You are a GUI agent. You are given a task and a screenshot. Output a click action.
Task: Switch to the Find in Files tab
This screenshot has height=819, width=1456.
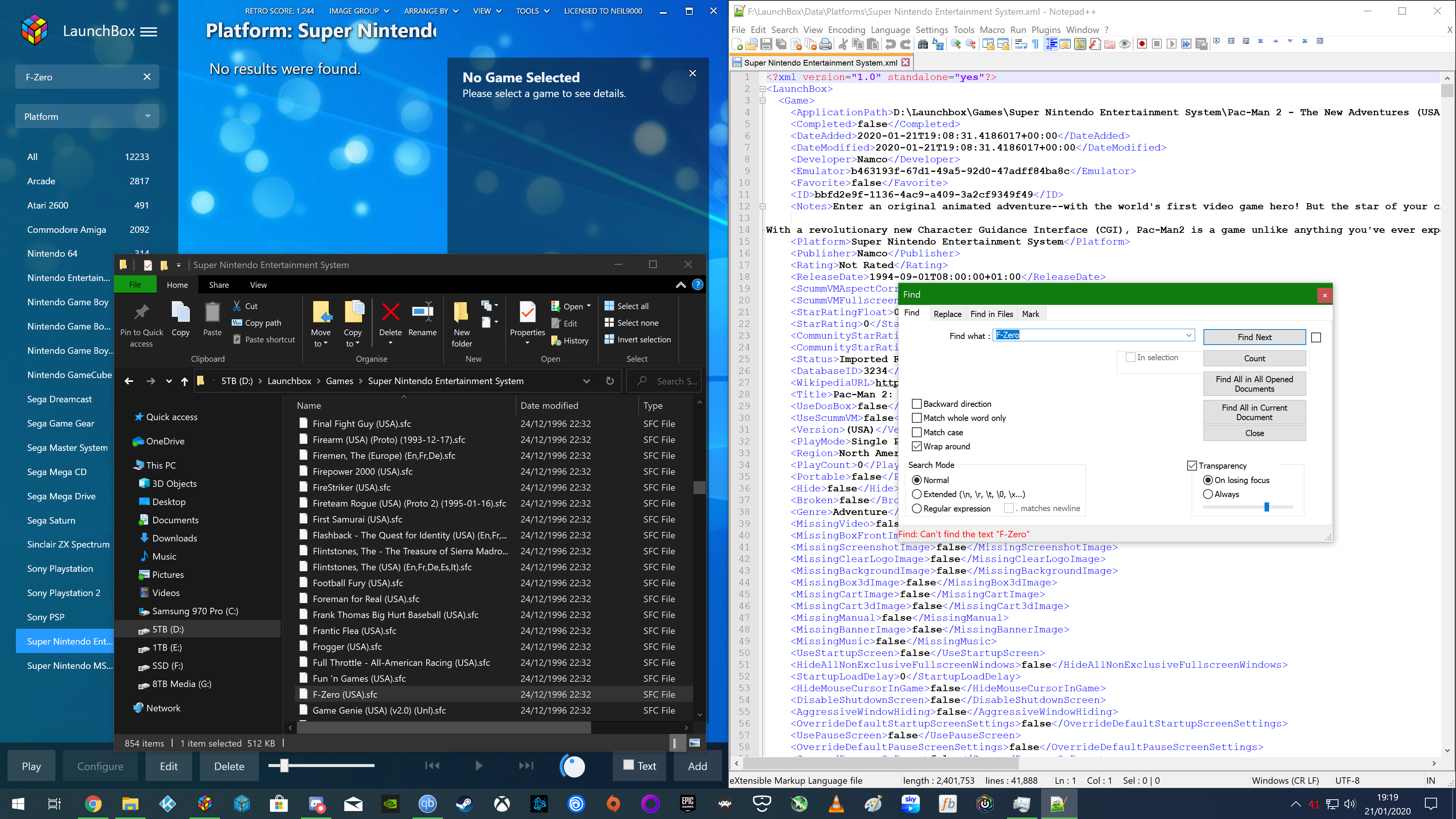click(992, 314)
